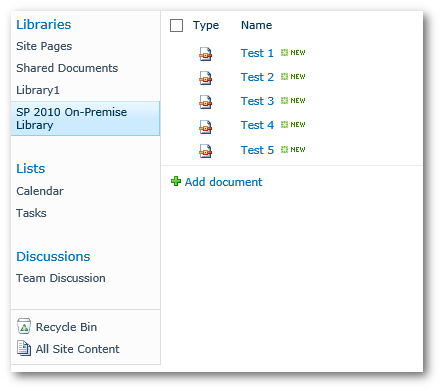This screenshot has width=442, height=391.
Task: Click the Recycle Bin icon
Action: (24, 326)
